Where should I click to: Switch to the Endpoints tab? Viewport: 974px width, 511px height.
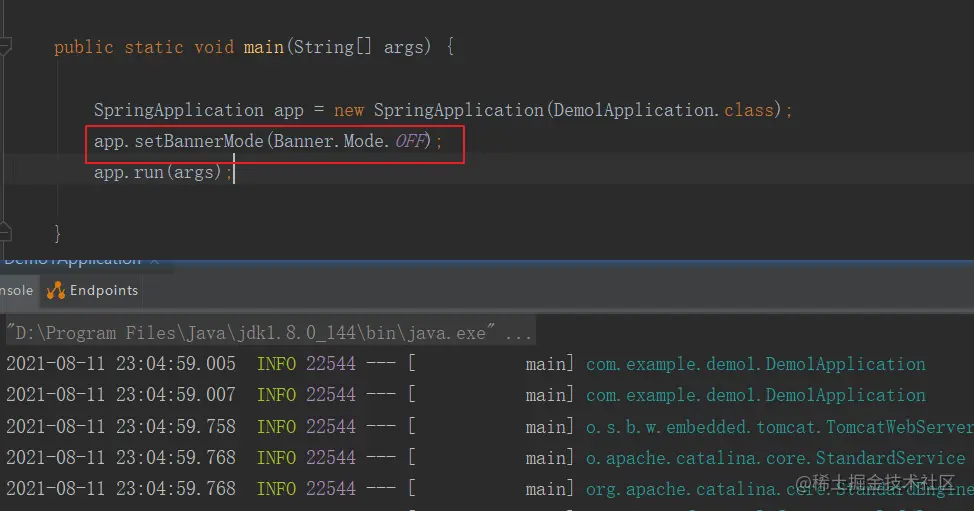(93, 291)
